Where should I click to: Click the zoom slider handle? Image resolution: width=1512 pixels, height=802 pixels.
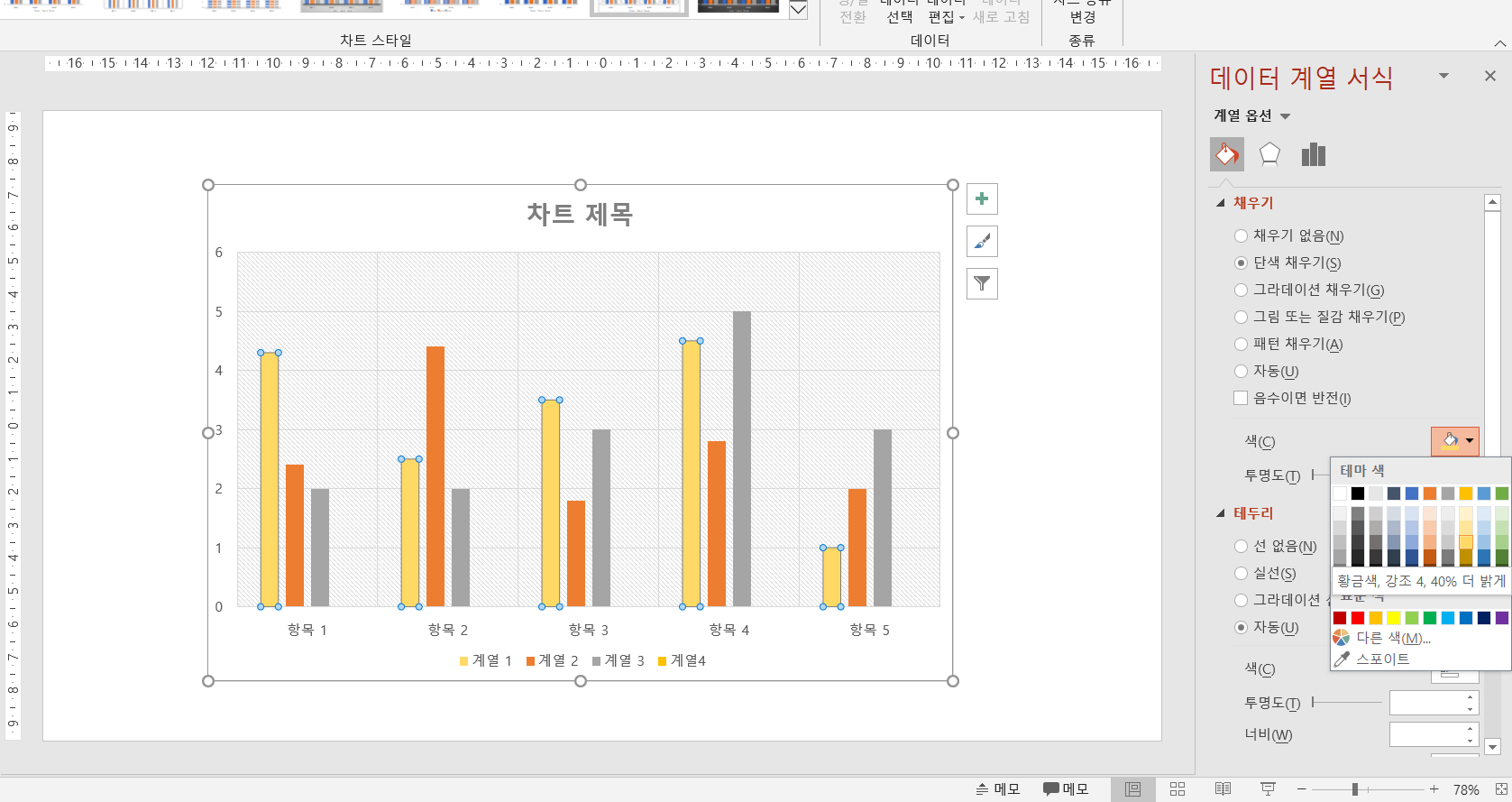[x=1354, y=789]
